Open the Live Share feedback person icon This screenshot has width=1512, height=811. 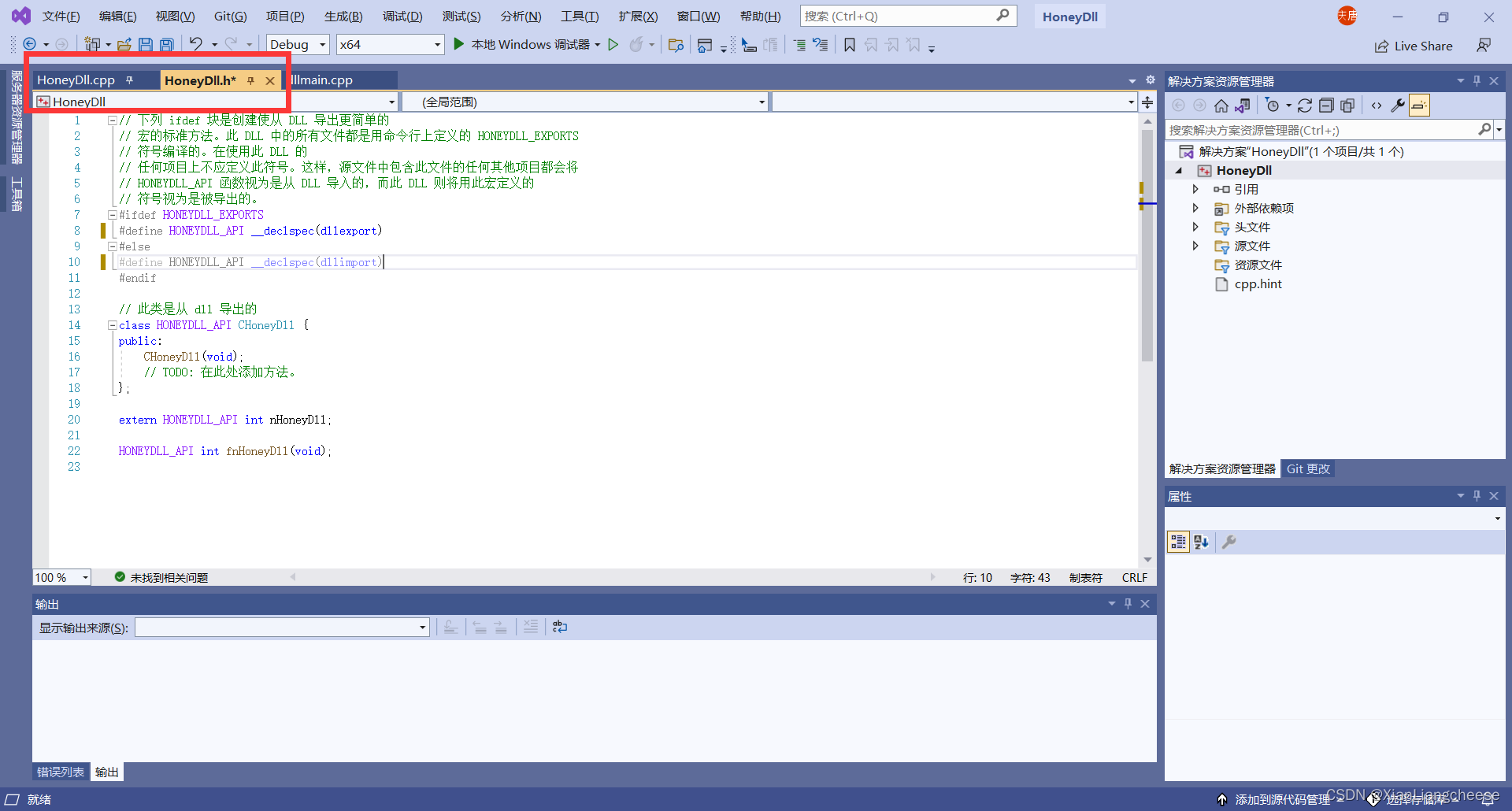coord(1484,46)
